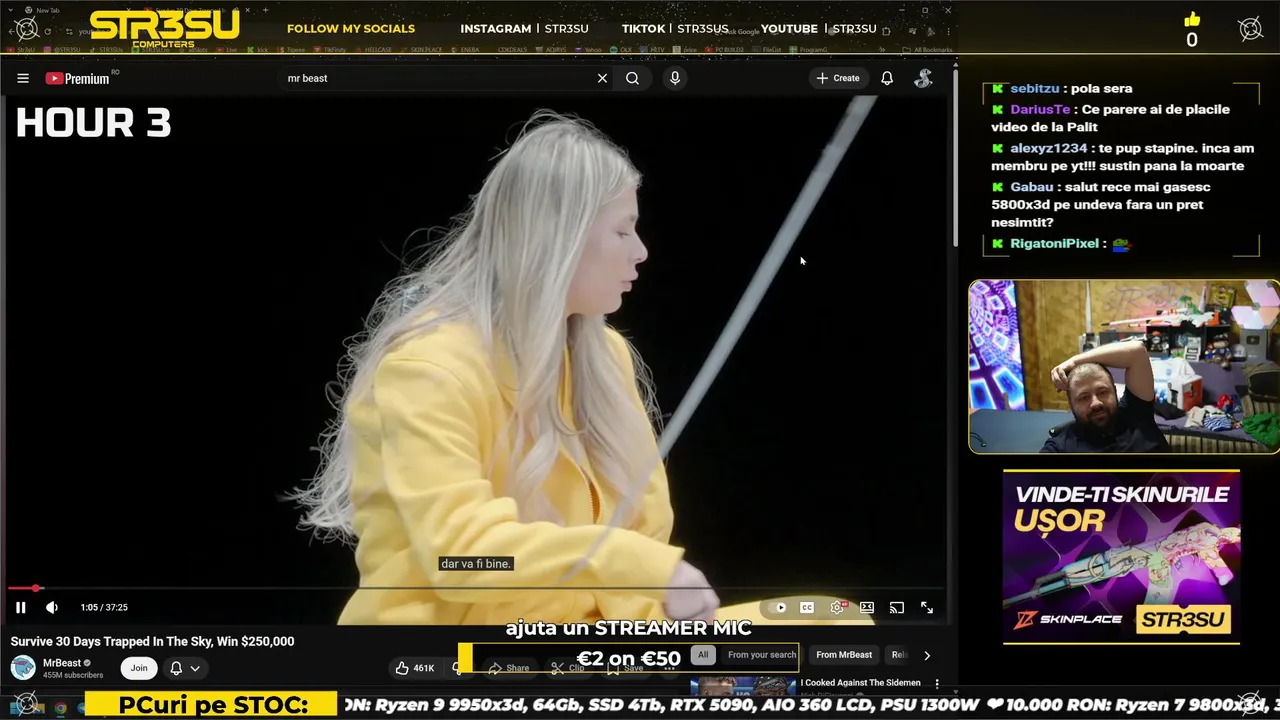Open the MrBeast channel avatar
The image size is (1280, 720).
(23, 667)
